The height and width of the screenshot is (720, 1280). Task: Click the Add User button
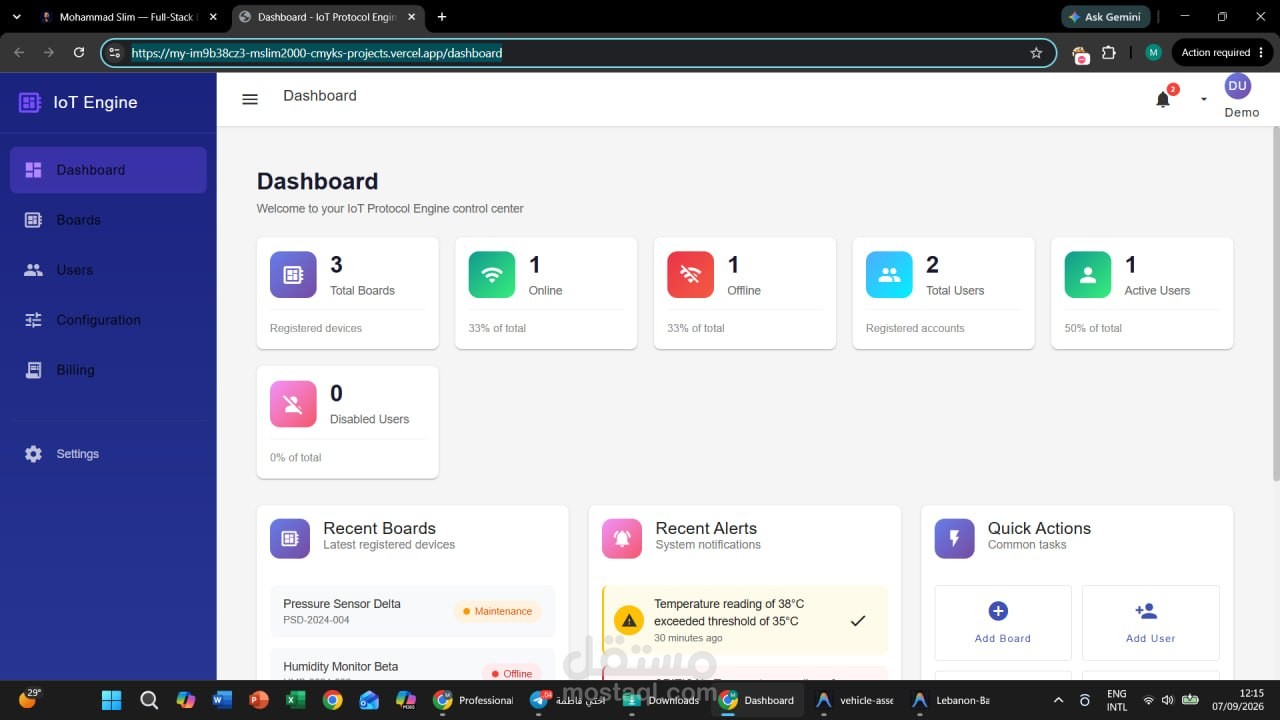pos(1151,623)
